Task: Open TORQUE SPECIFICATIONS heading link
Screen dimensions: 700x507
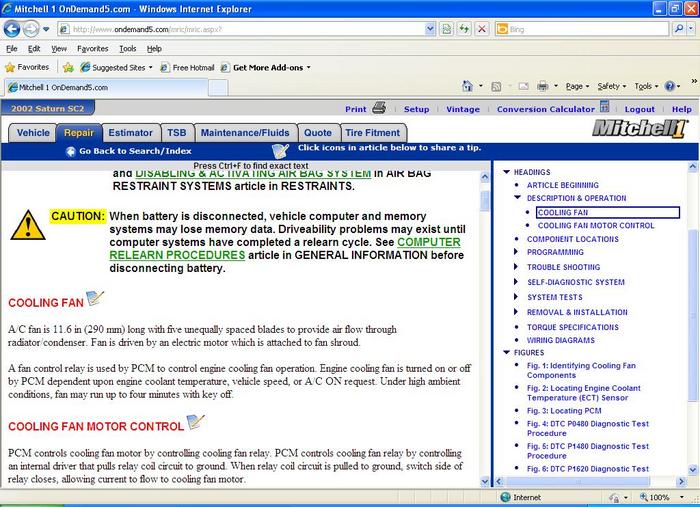Action: pos(573,327)
